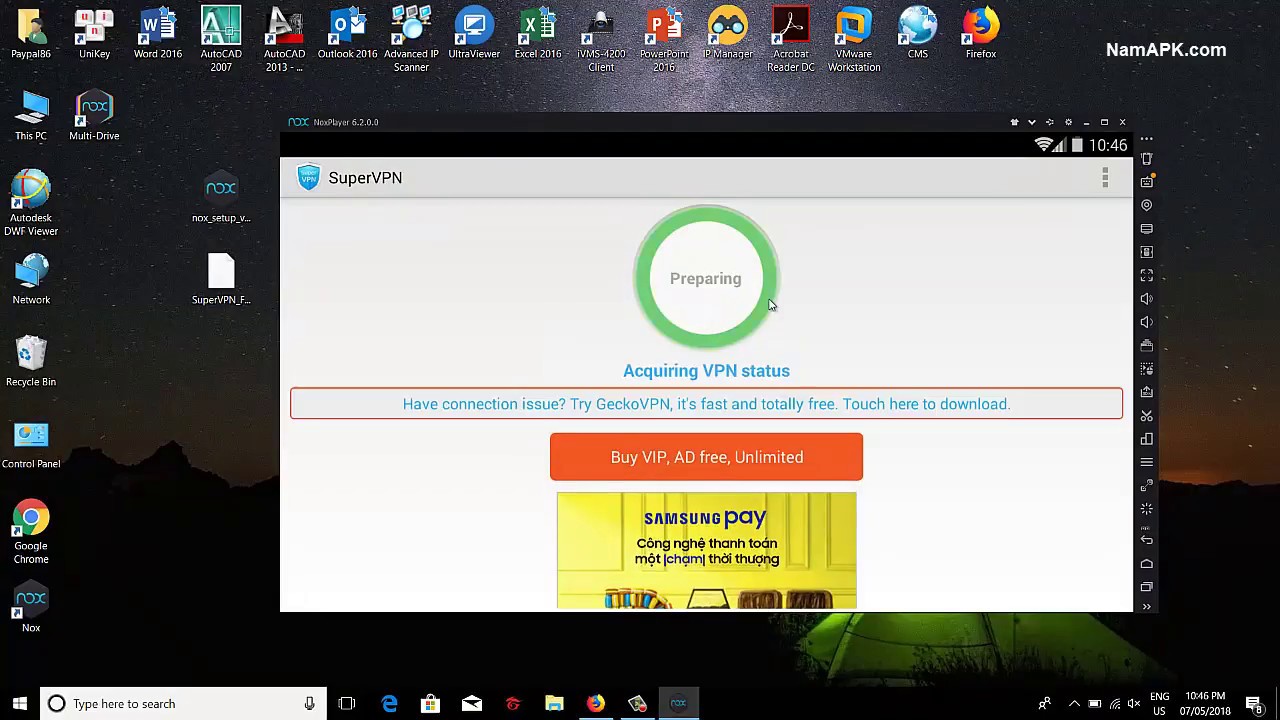Open Android recent apps in Nox sidebar

coord(1147,586)
